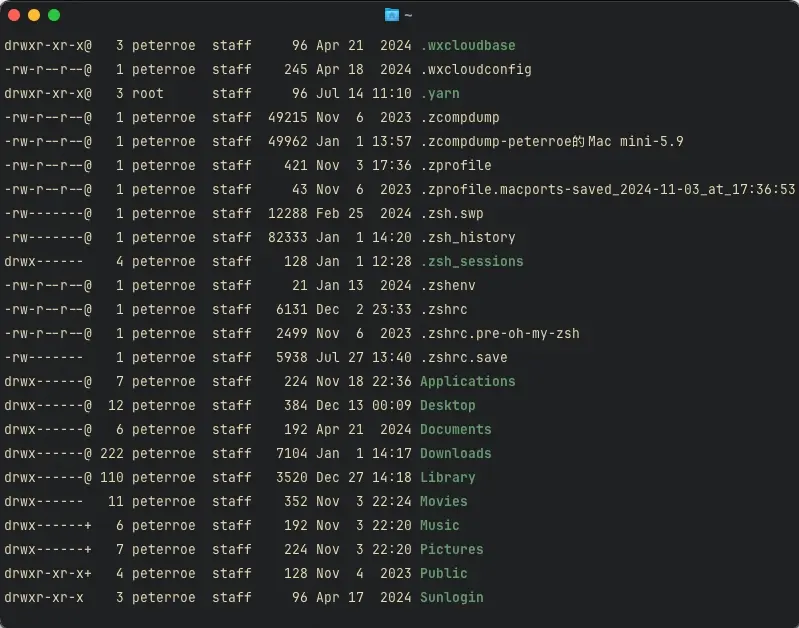Click the home folder icon in title bar
This screenshot has width=799, height=628.
click(392, 15)
